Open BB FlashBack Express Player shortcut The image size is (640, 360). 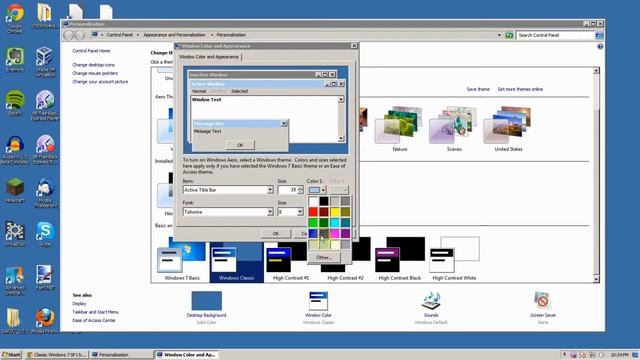45,105
